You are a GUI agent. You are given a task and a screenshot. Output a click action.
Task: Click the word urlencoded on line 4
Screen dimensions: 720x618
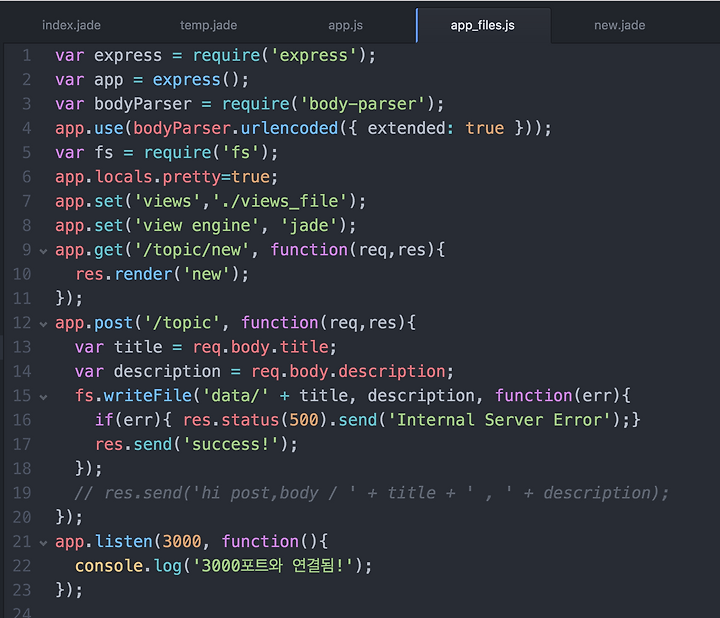point(289,129)
